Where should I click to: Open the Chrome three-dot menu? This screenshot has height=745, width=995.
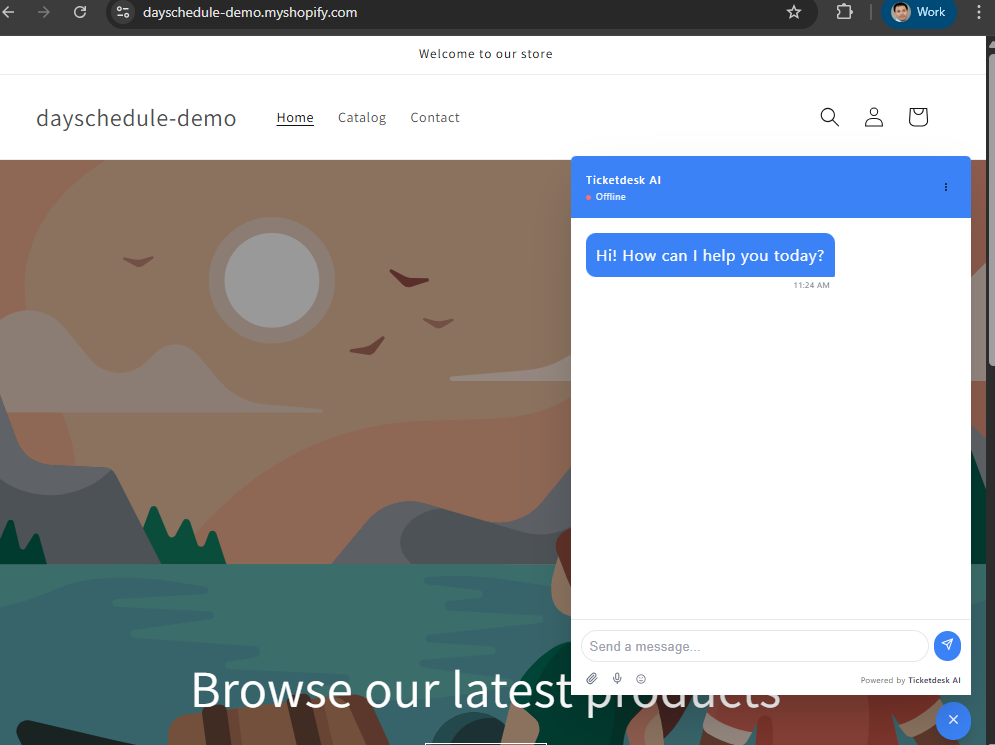pos(978,12)
